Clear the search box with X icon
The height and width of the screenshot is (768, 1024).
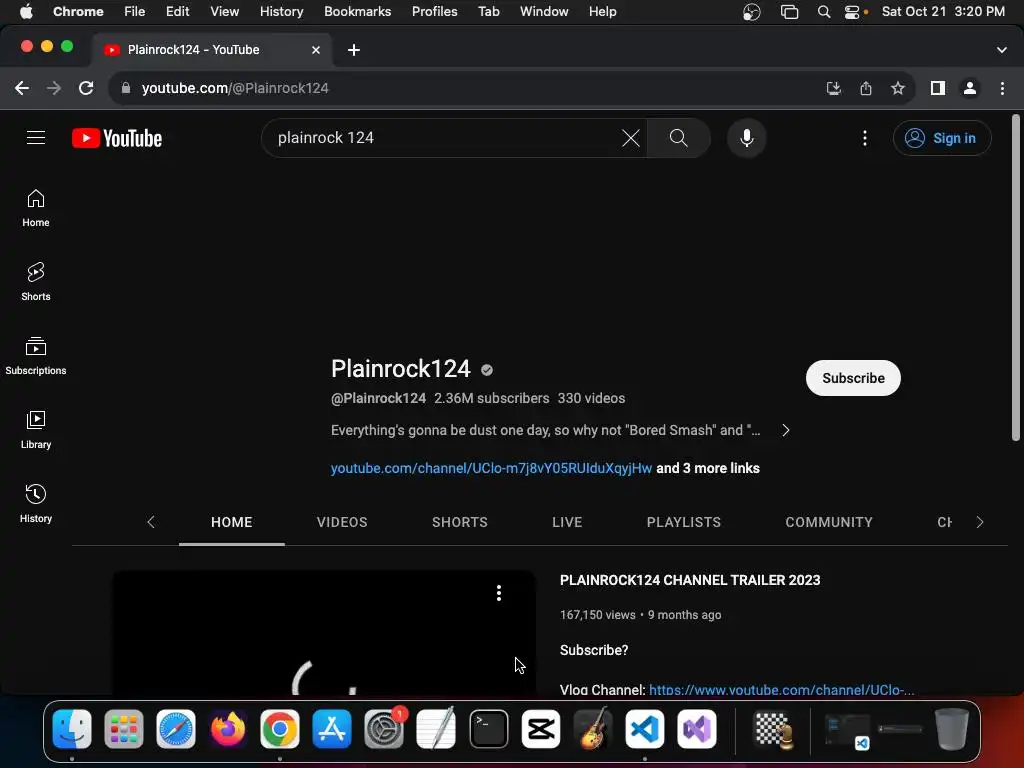point(630,138)
